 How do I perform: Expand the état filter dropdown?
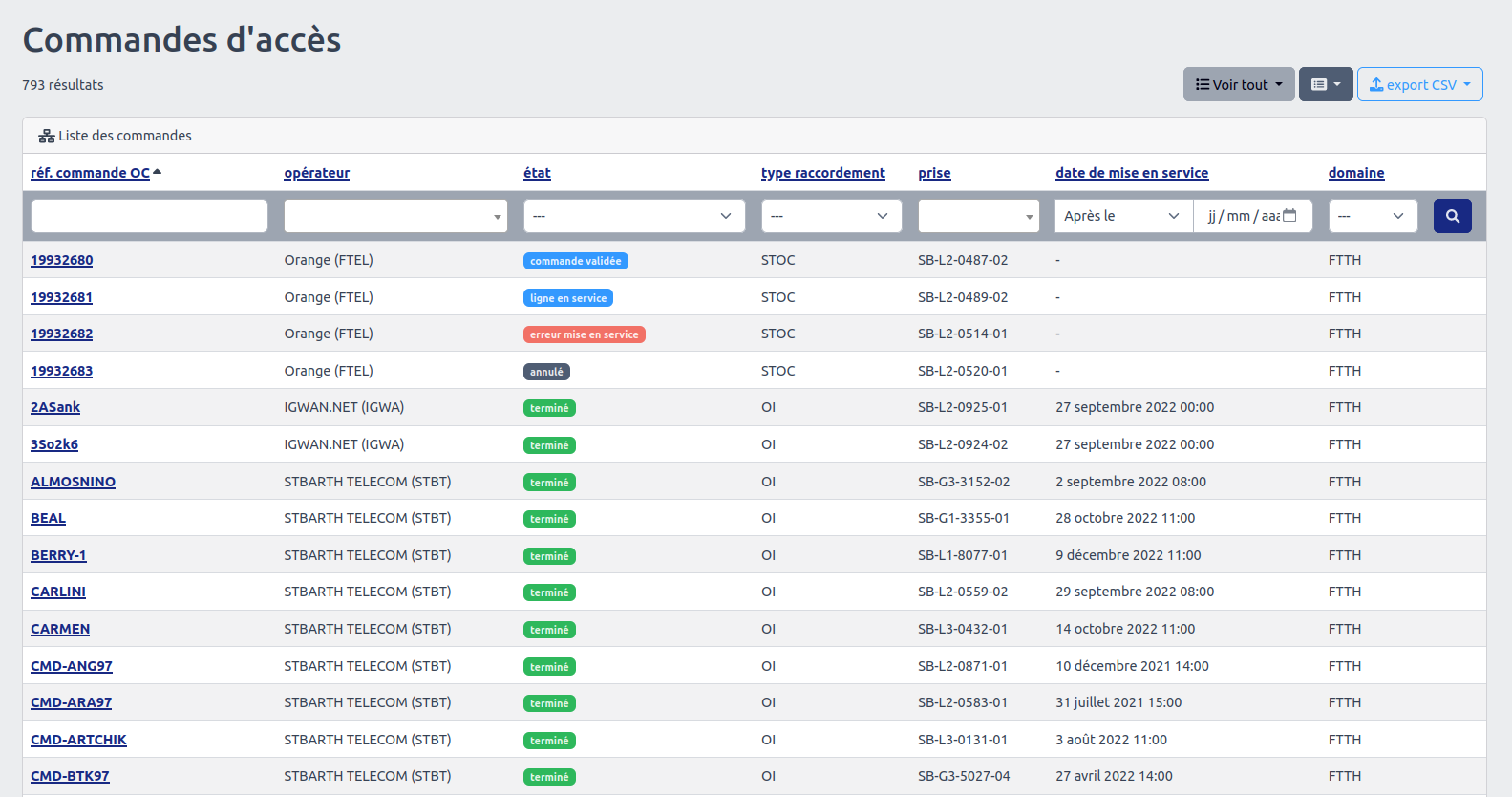(x=633, y=216)
